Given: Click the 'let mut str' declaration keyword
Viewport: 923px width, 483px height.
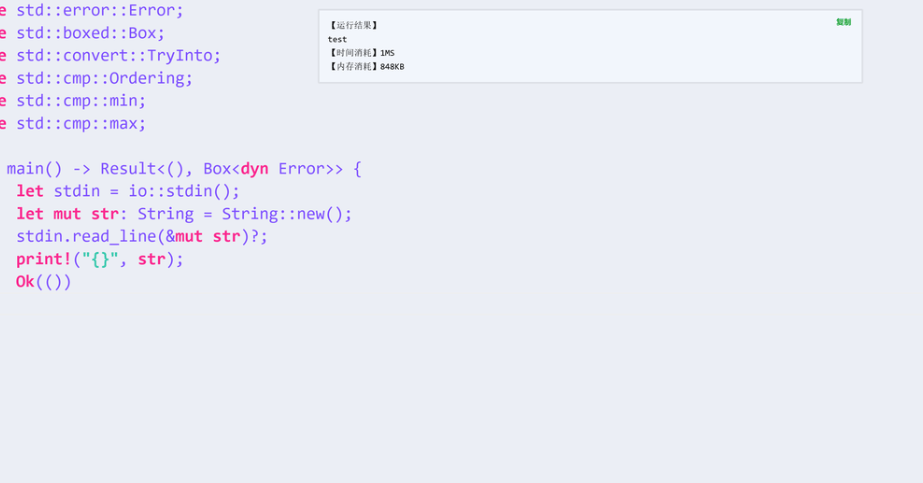Looking at the screenshot, I should tap(67, 214).
